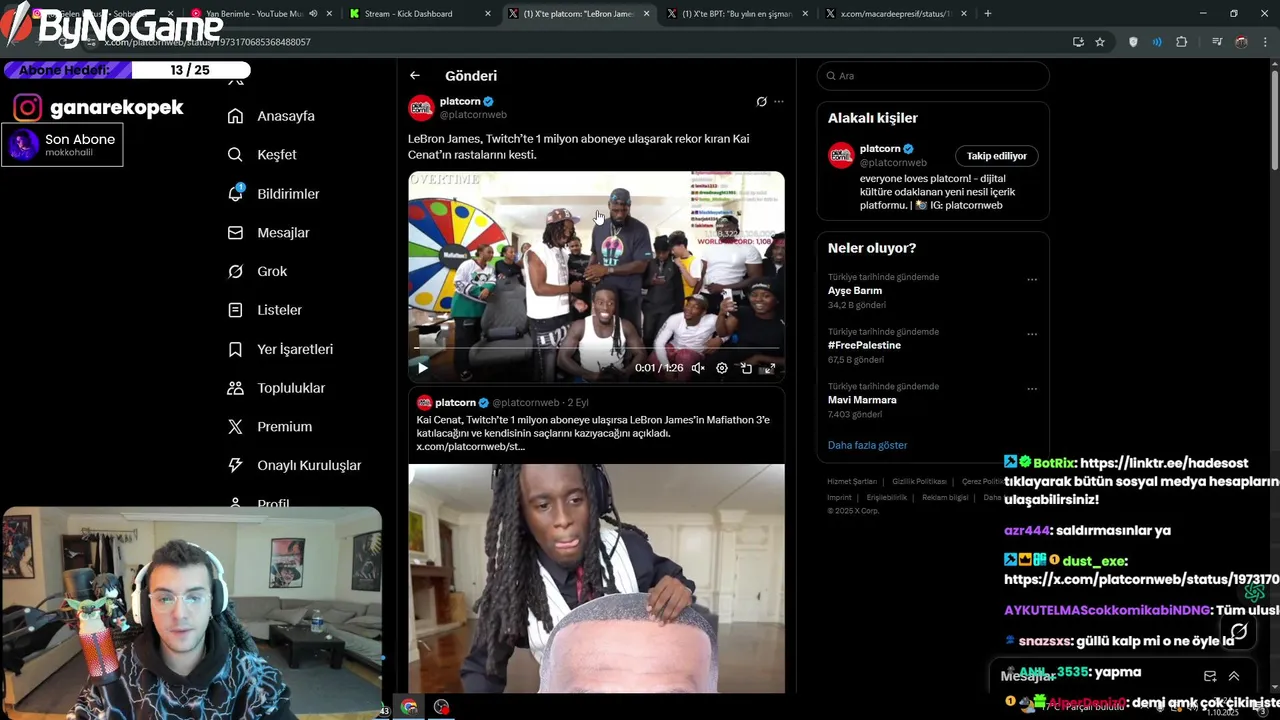This screenshot has height=720, width=1280.
Task: Click Ara search field
Action: pyautogui.click(x=933, y=76)
